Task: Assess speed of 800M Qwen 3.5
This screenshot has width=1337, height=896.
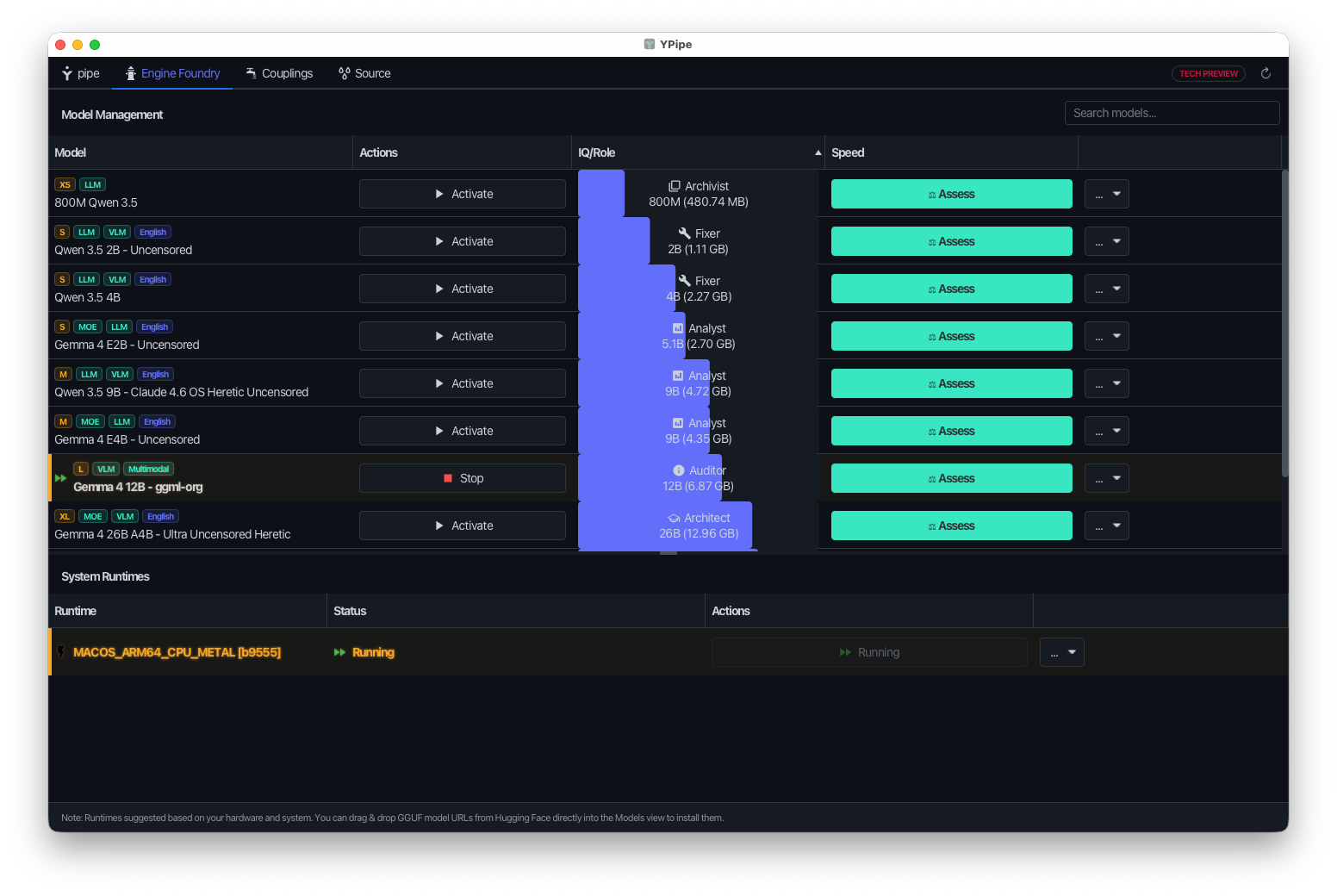Action: pyautogui.click(x=952, y=194)
